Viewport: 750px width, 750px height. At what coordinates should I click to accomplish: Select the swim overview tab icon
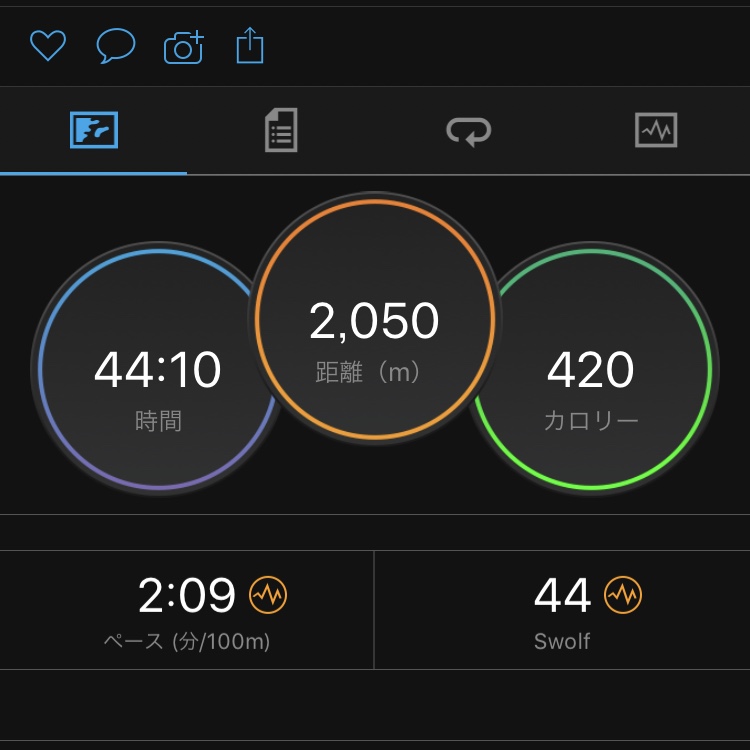(94, 130)
